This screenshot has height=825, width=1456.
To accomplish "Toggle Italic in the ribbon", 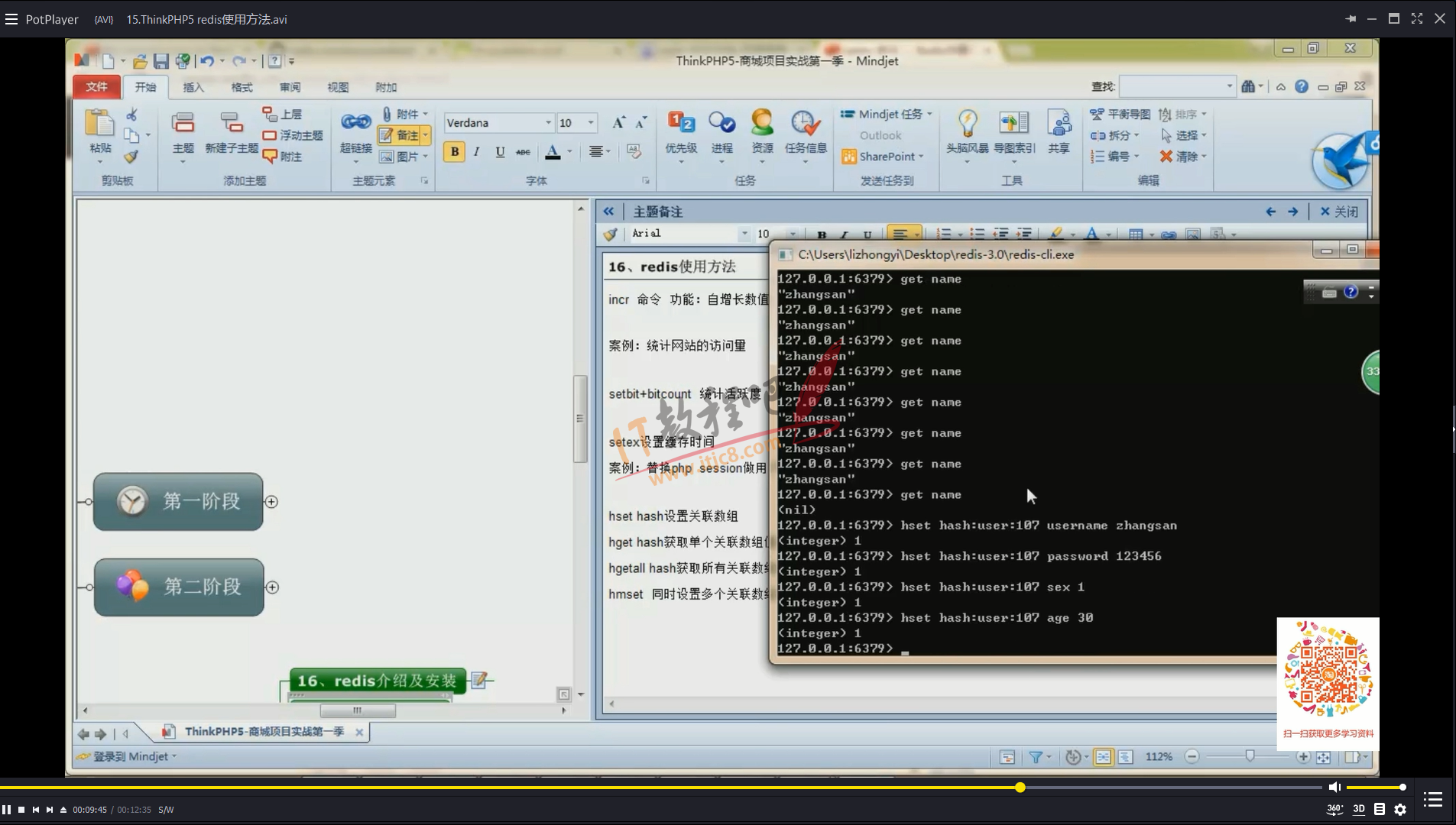I will coord(476,151).
